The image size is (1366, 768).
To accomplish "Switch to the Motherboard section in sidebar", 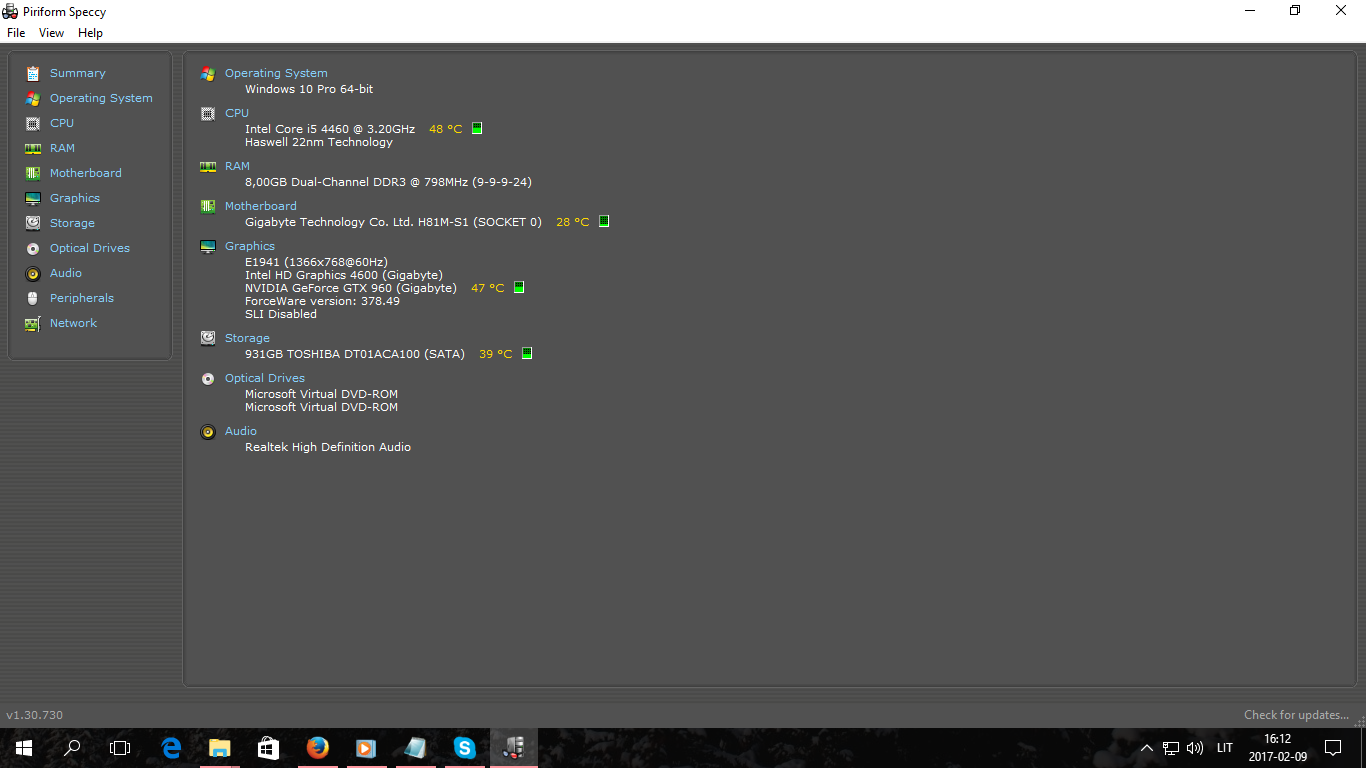I will pos(86,173).
